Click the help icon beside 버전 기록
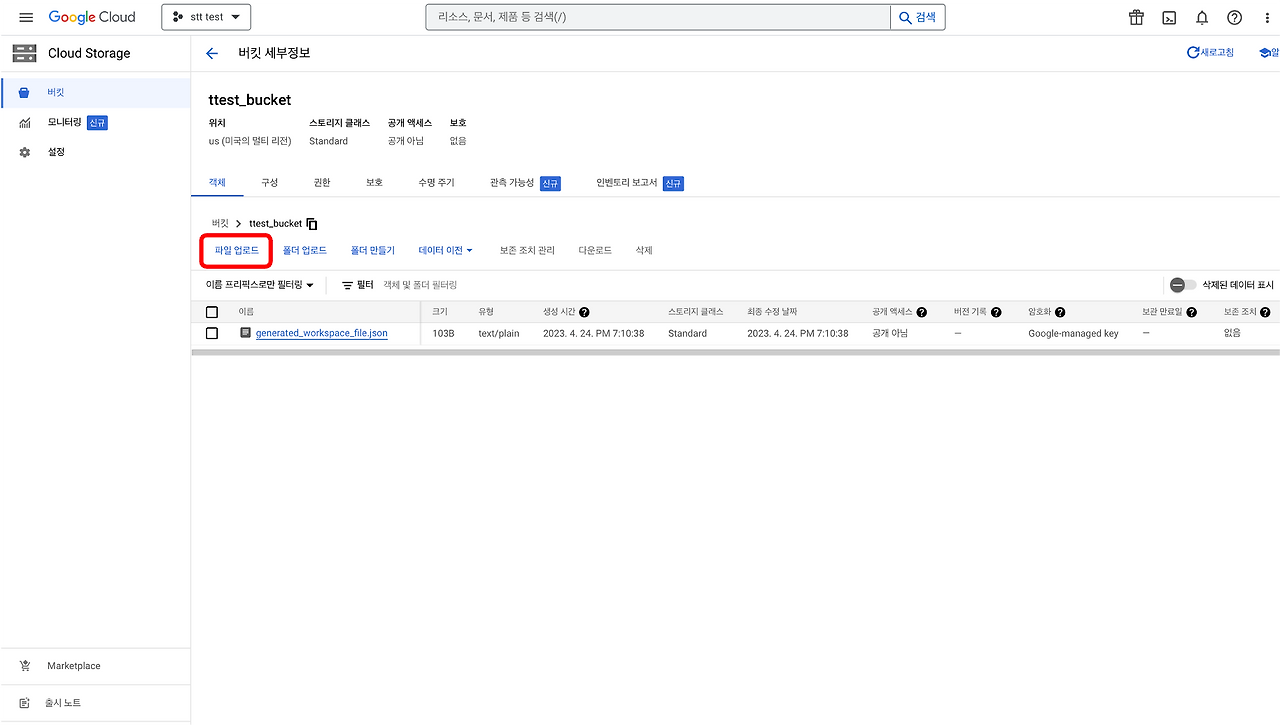The height and width of the screenshot is (725, 1280). click(x=996, y=312)
